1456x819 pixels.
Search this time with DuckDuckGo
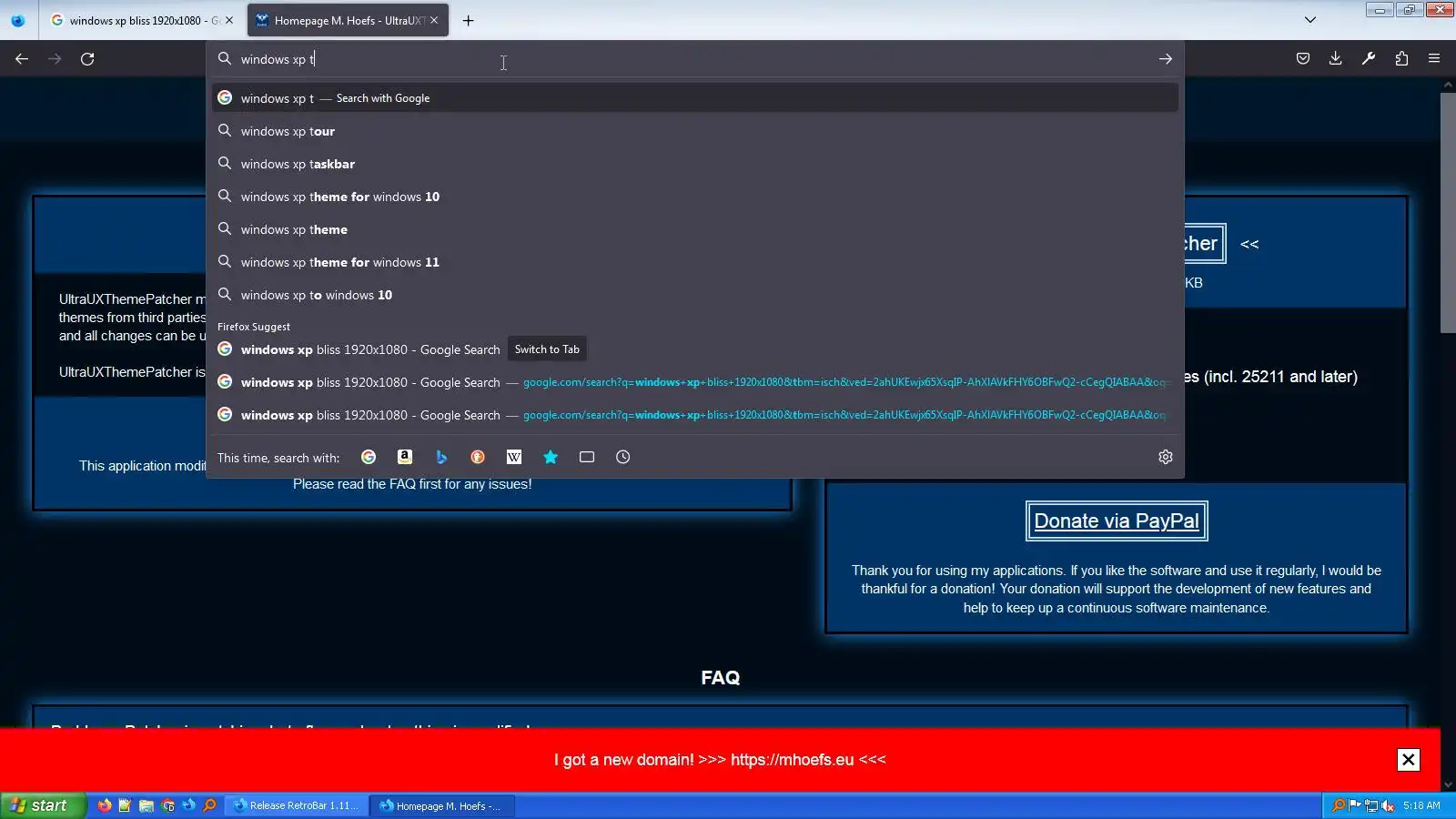[478, 457]
